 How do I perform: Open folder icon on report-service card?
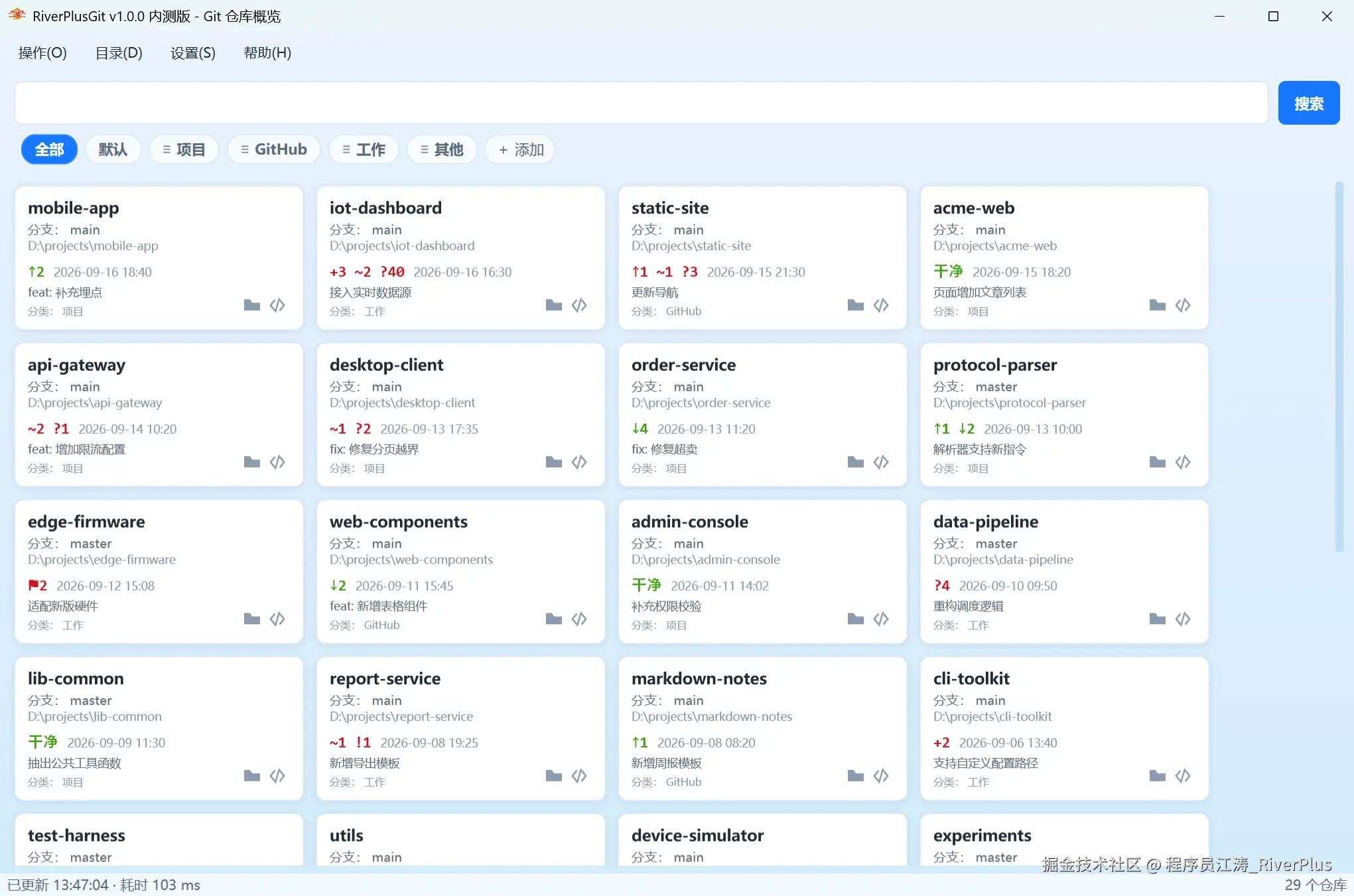554,776
